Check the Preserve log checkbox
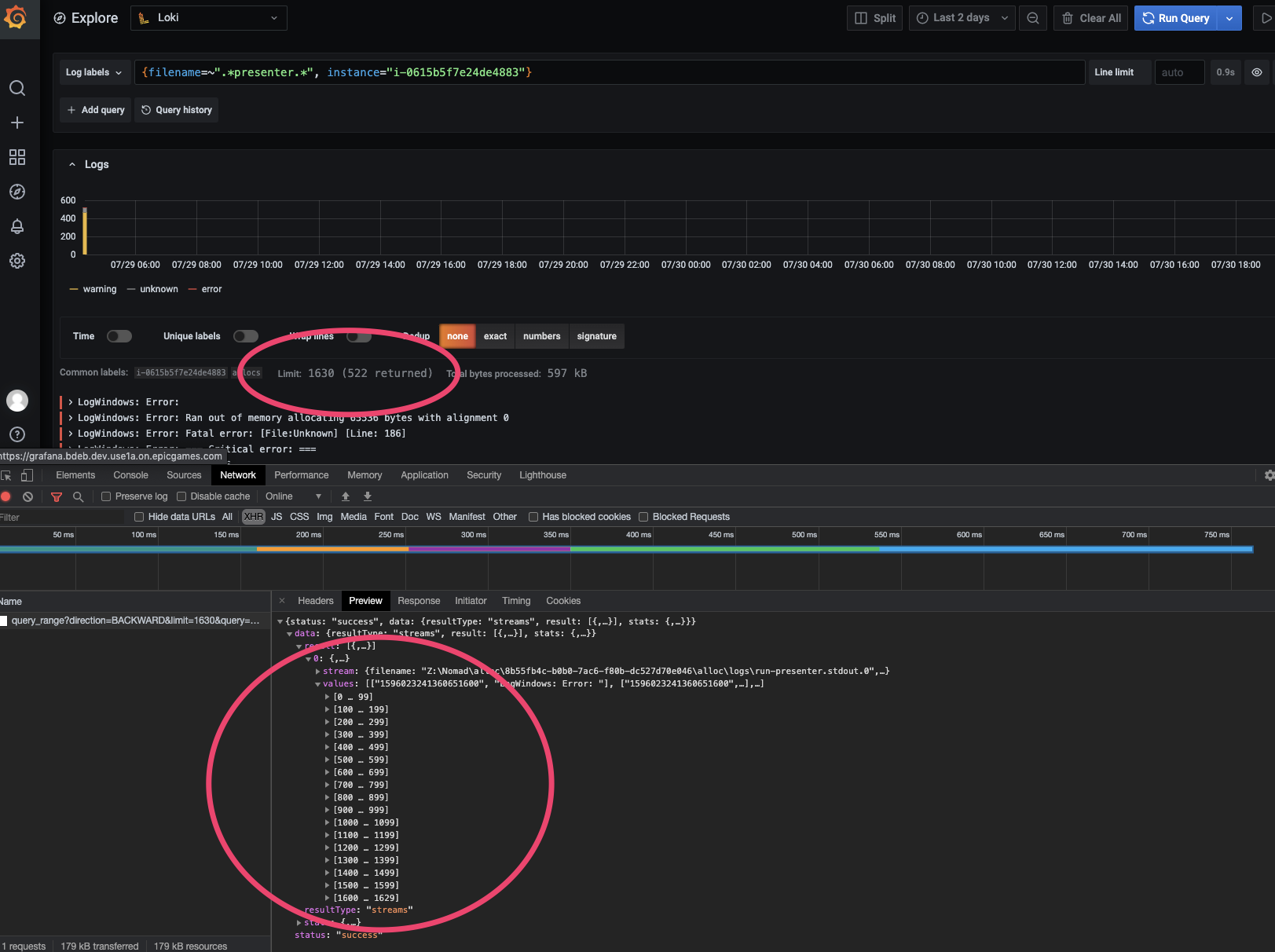 [x=105, y=496]
